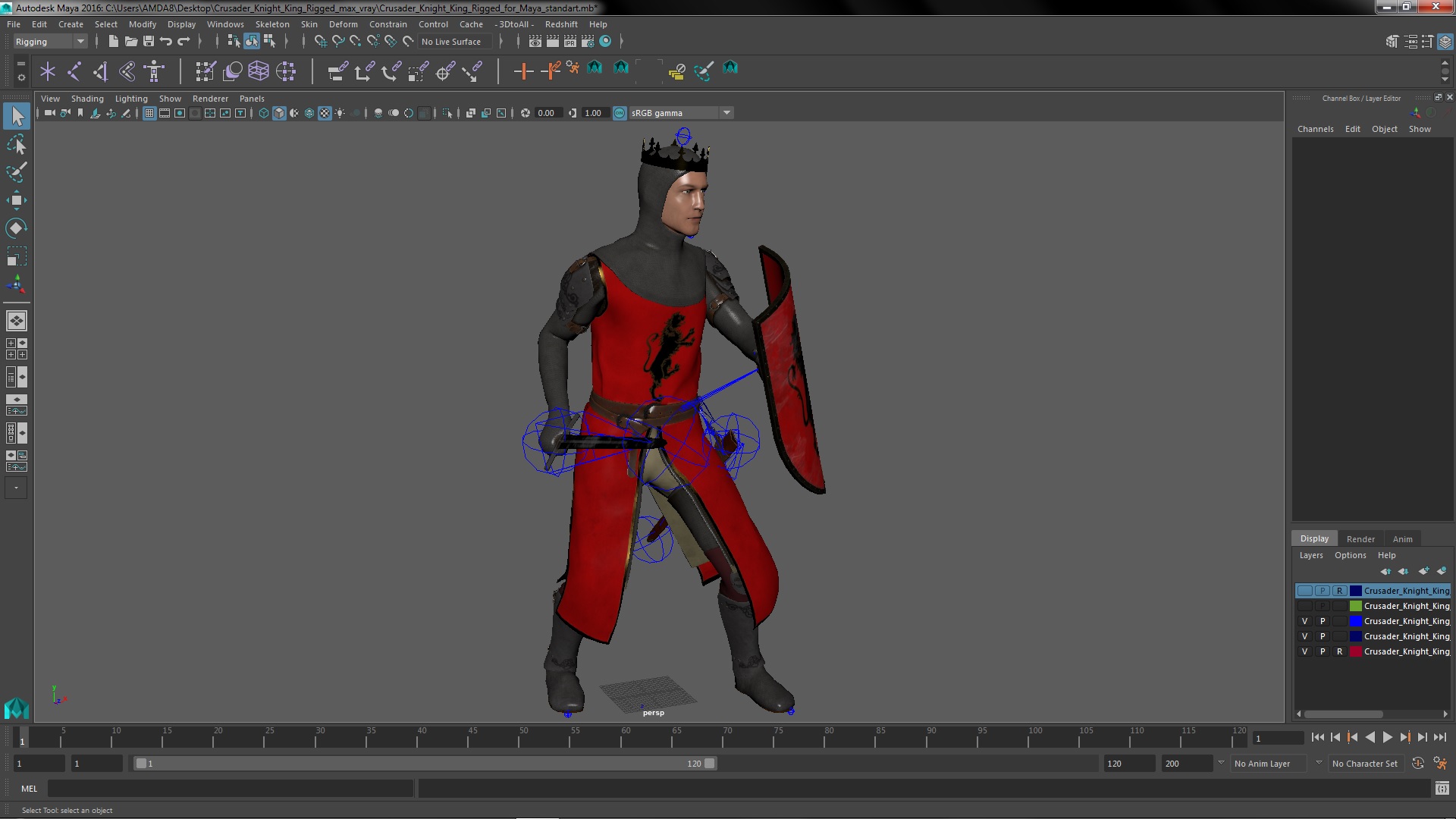The height and width of the screenshot is (819, 1456).
Task: Switch to the Anim tab in Channel Box
Action: coord(1403,538)
